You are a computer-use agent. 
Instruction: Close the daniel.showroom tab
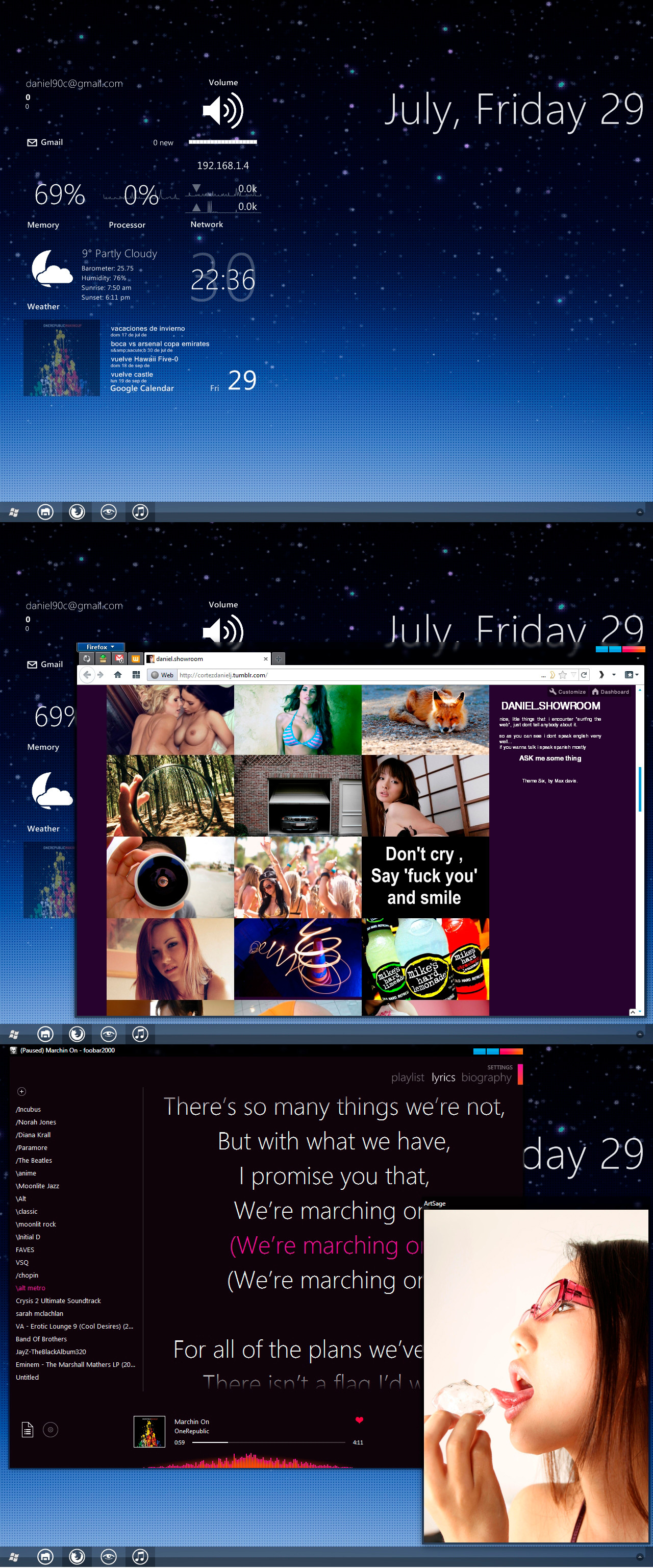[x=265, y=658]
